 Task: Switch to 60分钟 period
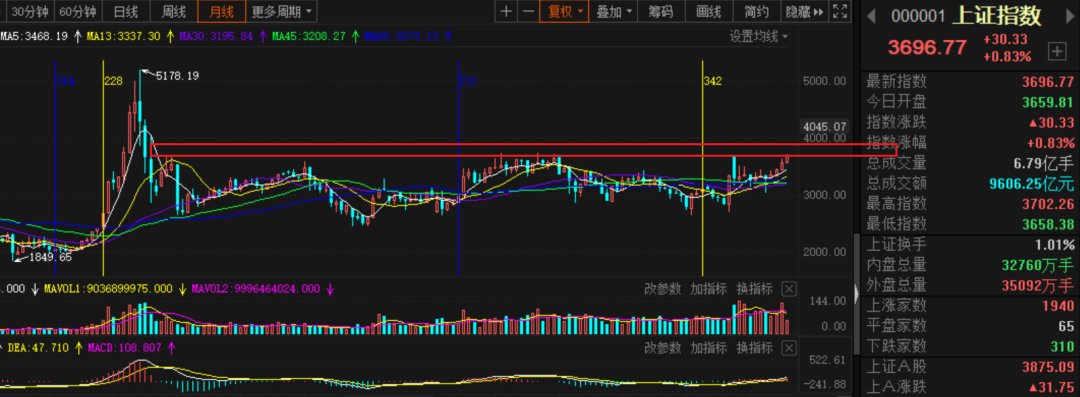(77, 11)
